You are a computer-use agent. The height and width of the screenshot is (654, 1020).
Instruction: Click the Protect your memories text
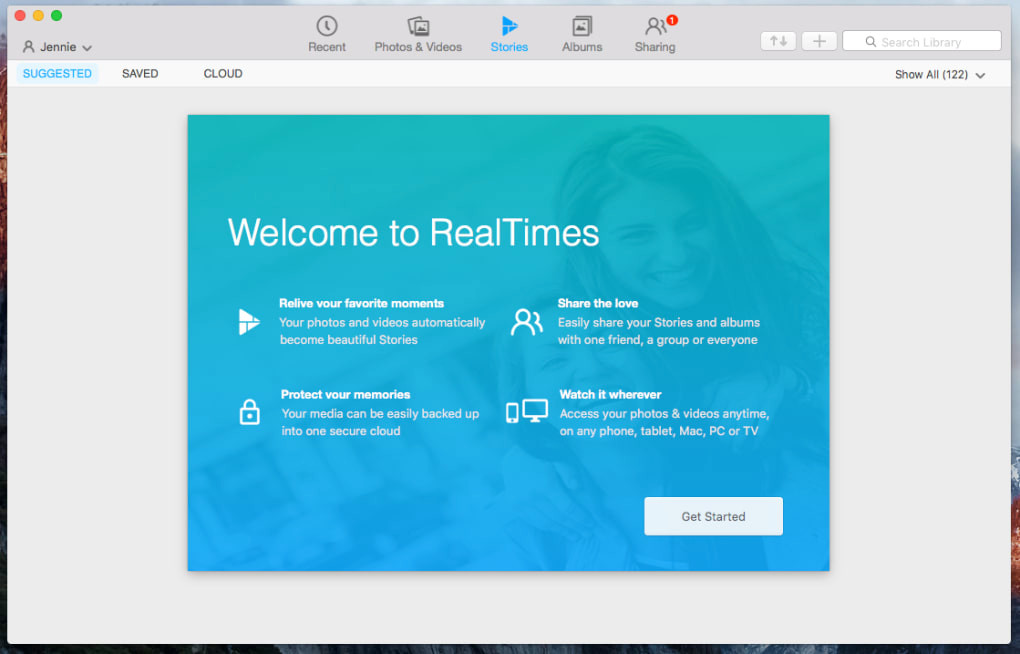pyautogui.click(x=345, y=394)
